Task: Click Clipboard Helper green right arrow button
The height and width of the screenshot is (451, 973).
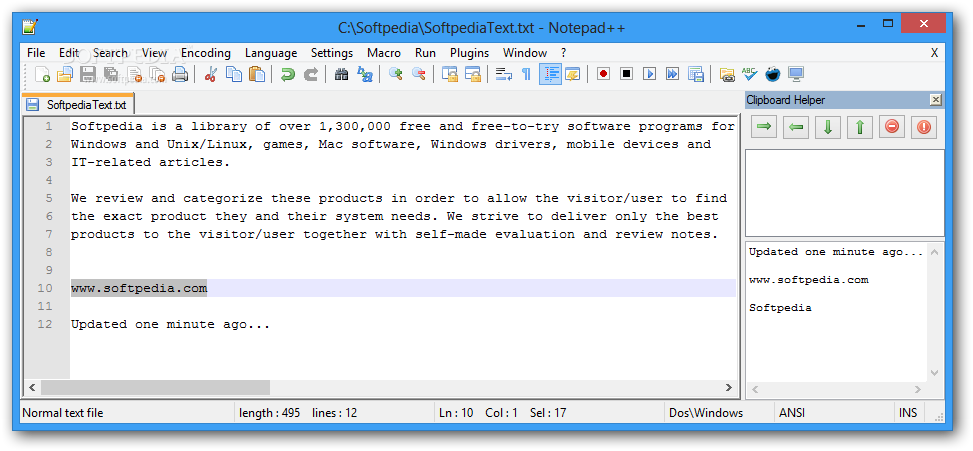Action: [764, 127]
